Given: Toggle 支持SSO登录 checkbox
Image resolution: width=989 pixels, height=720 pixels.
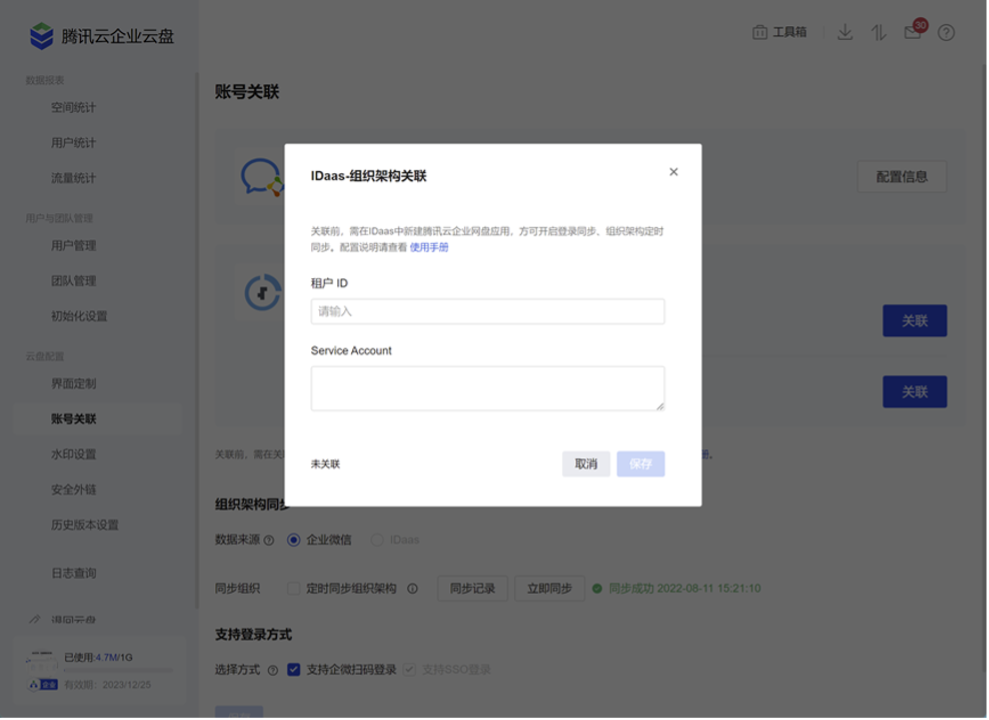Looking at the screenshot, I should click(x=410, y=670).
